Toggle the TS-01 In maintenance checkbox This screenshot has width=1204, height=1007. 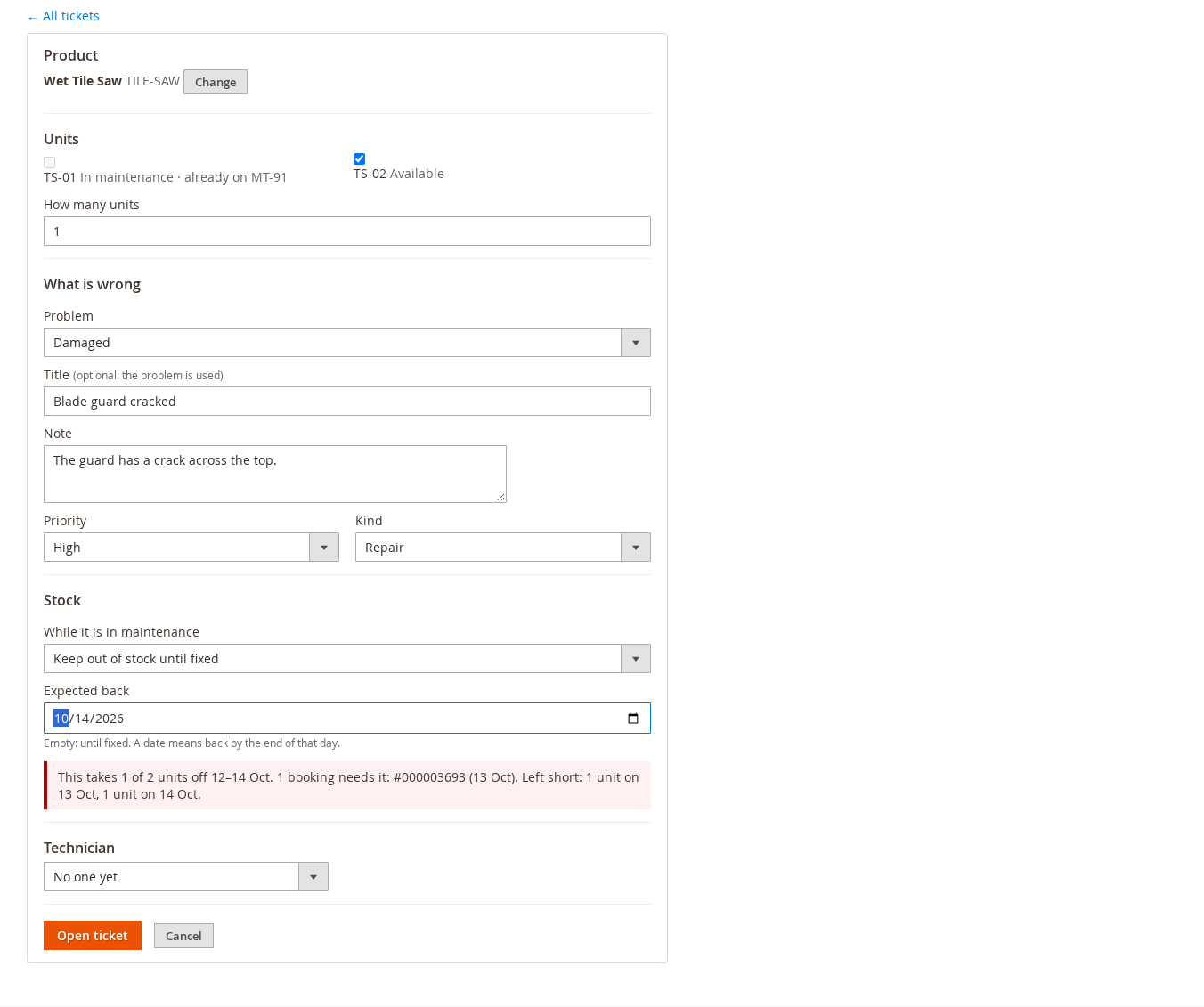coord(50,163)
